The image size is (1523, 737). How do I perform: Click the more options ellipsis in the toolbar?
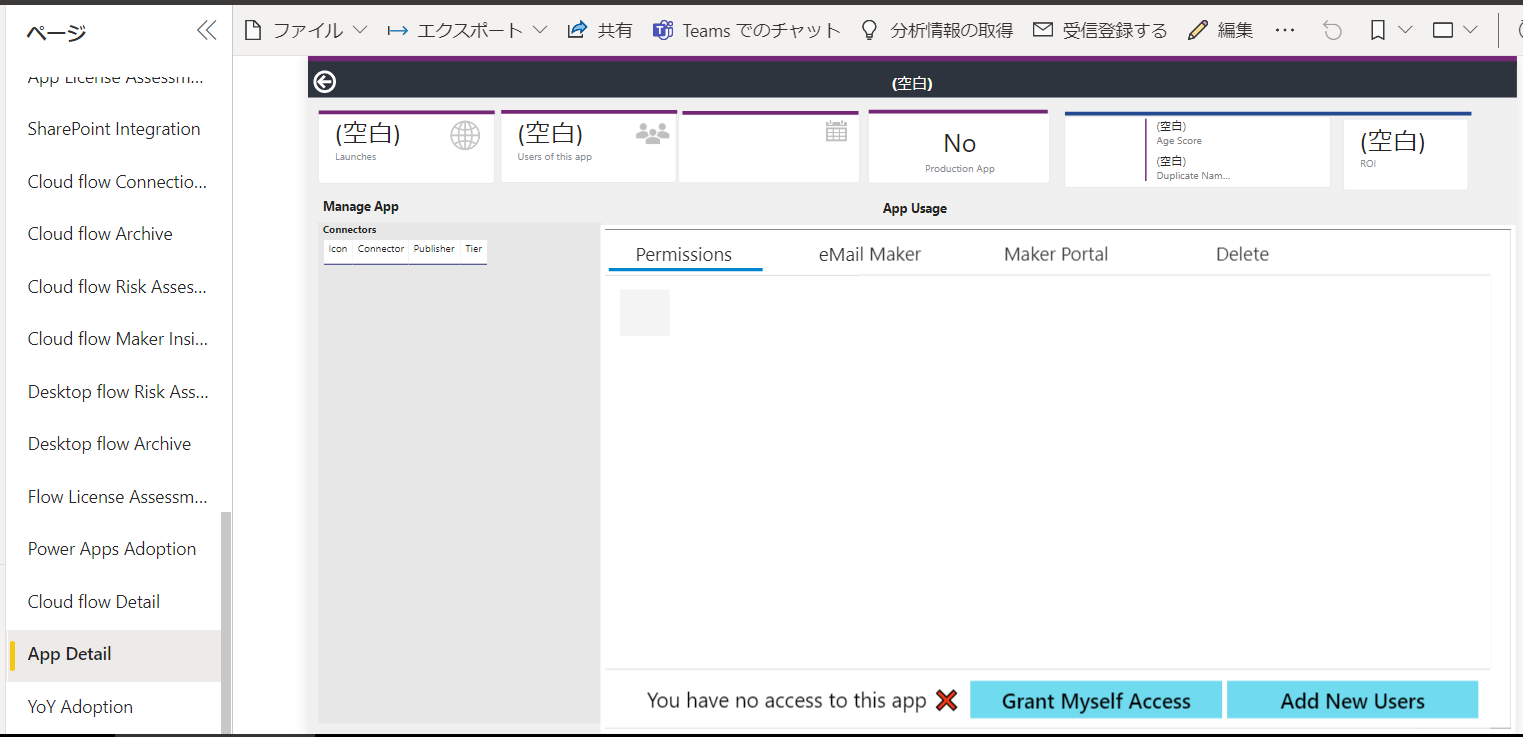pyautogui.click(x=1284, y=29)
